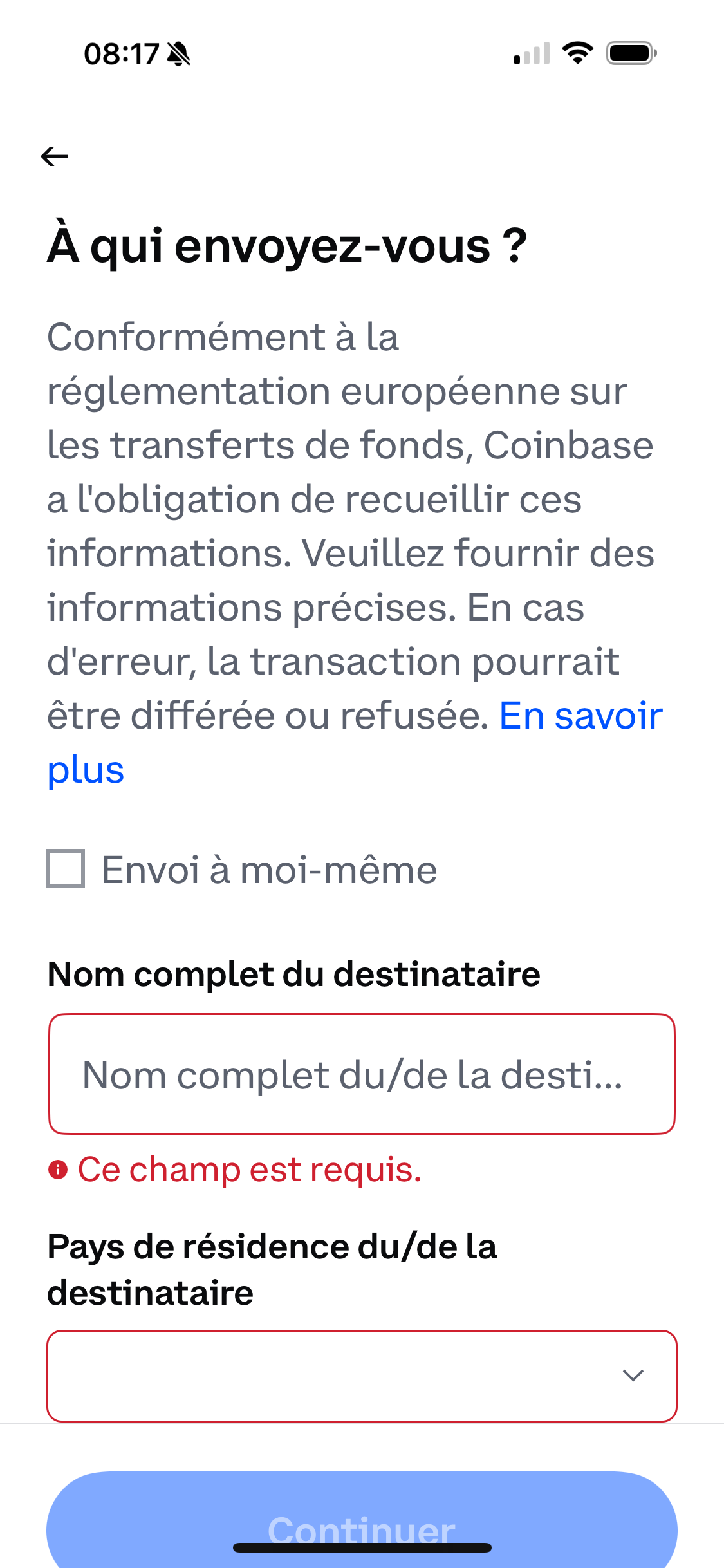Tap the "À qui envoyez-vous ?" heading
This screenshot has height=1568, width=724.
[x=287, y=246]
